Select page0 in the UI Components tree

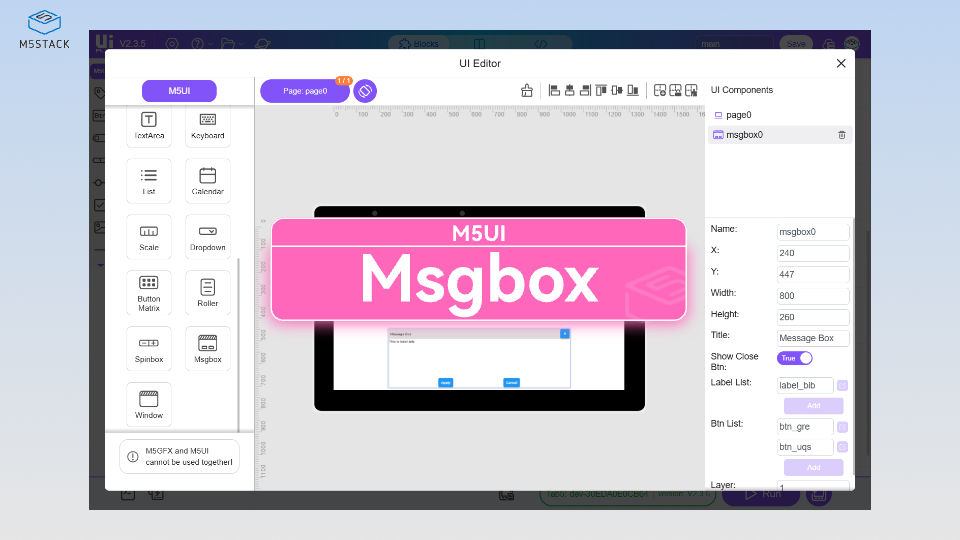pyautogui.click(x=739, y=115)
